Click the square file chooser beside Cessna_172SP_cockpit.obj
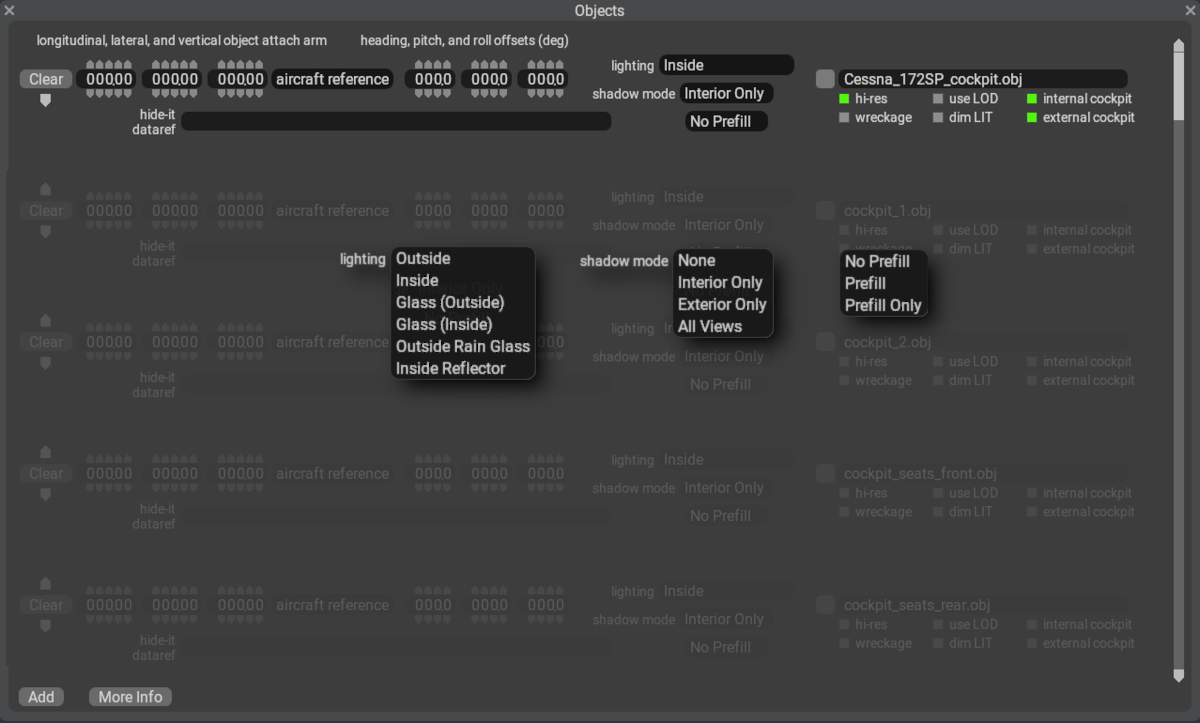 tap(825, 79)
